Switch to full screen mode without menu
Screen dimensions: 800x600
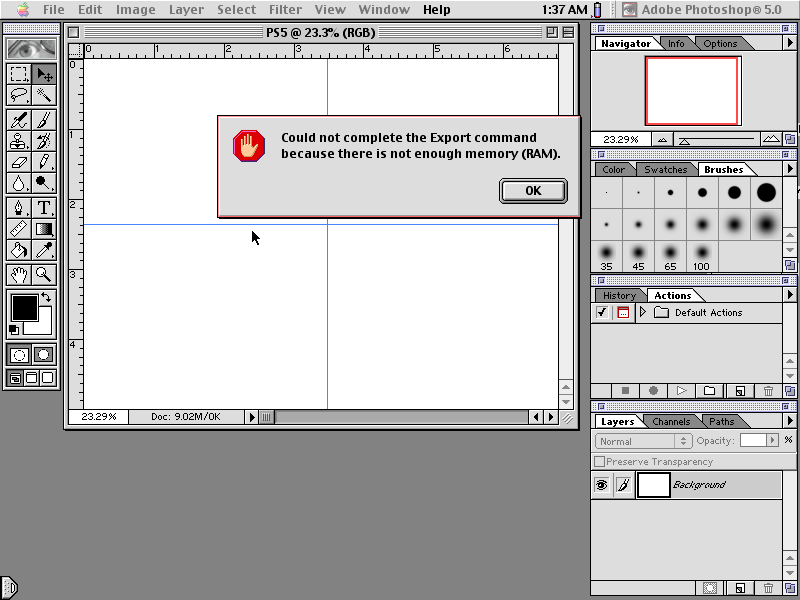pos(47,378)
